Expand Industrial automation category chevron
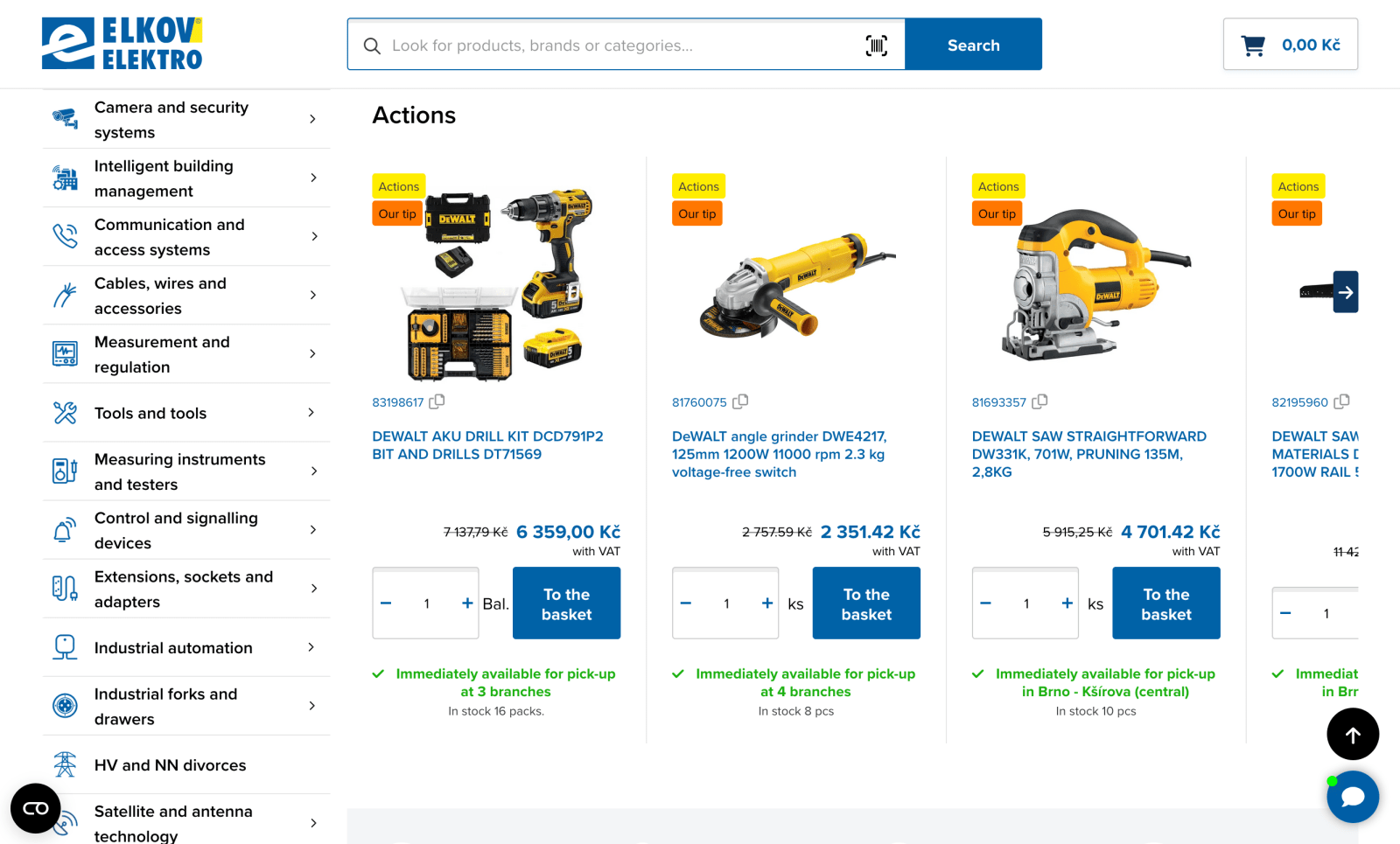The height and width of the screenshot is (844, 1400). [311, 647]
